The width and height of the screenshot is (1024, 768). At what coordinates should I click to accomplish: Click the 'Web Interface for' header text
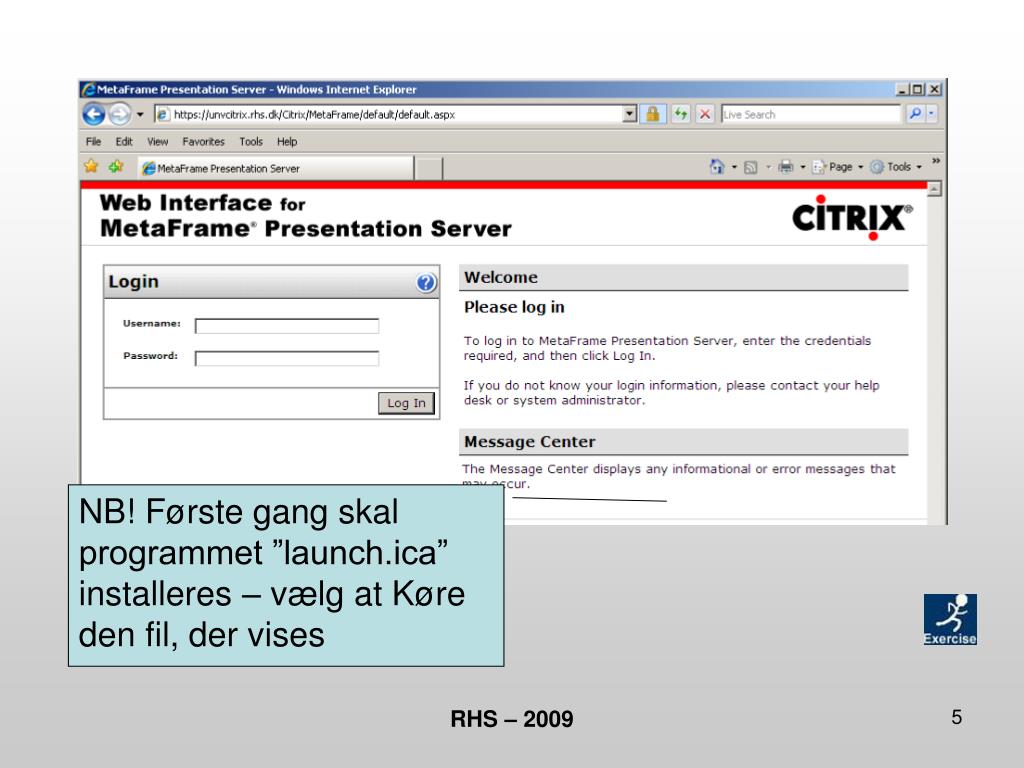pos(202,203)
